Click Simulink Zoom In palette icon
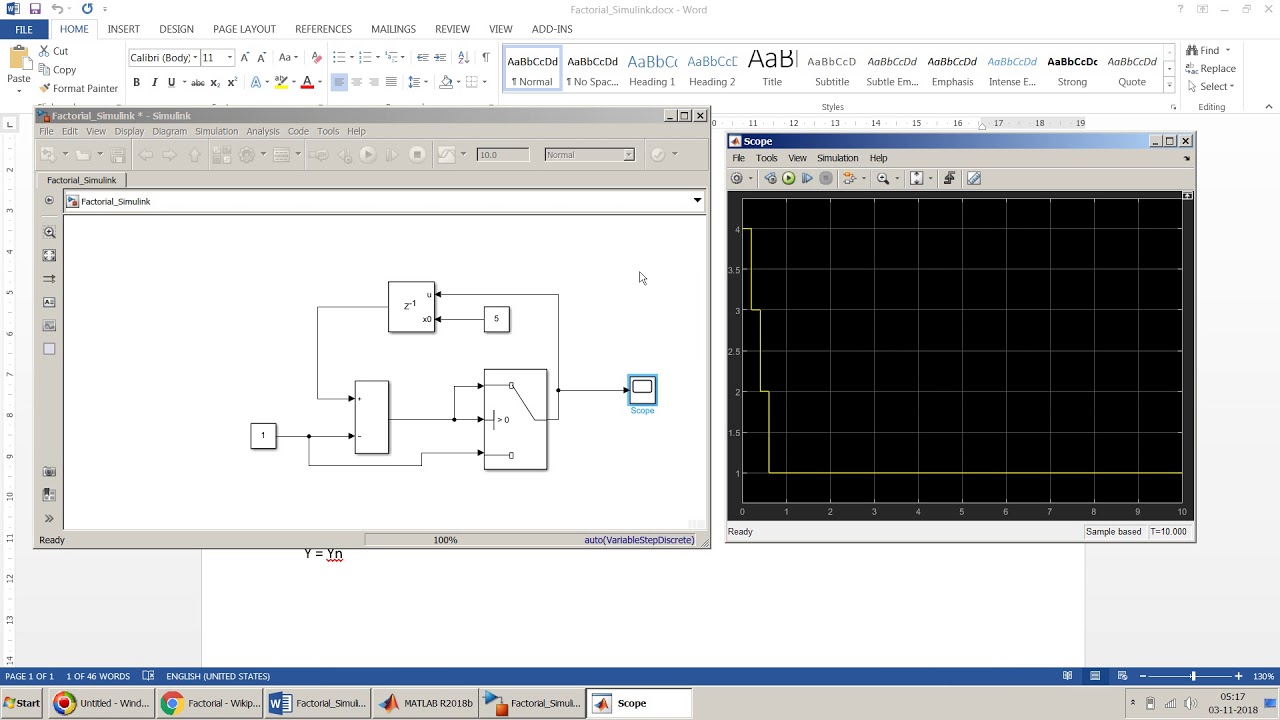Viewport: 1280px width, 720px height. point(49,232)
